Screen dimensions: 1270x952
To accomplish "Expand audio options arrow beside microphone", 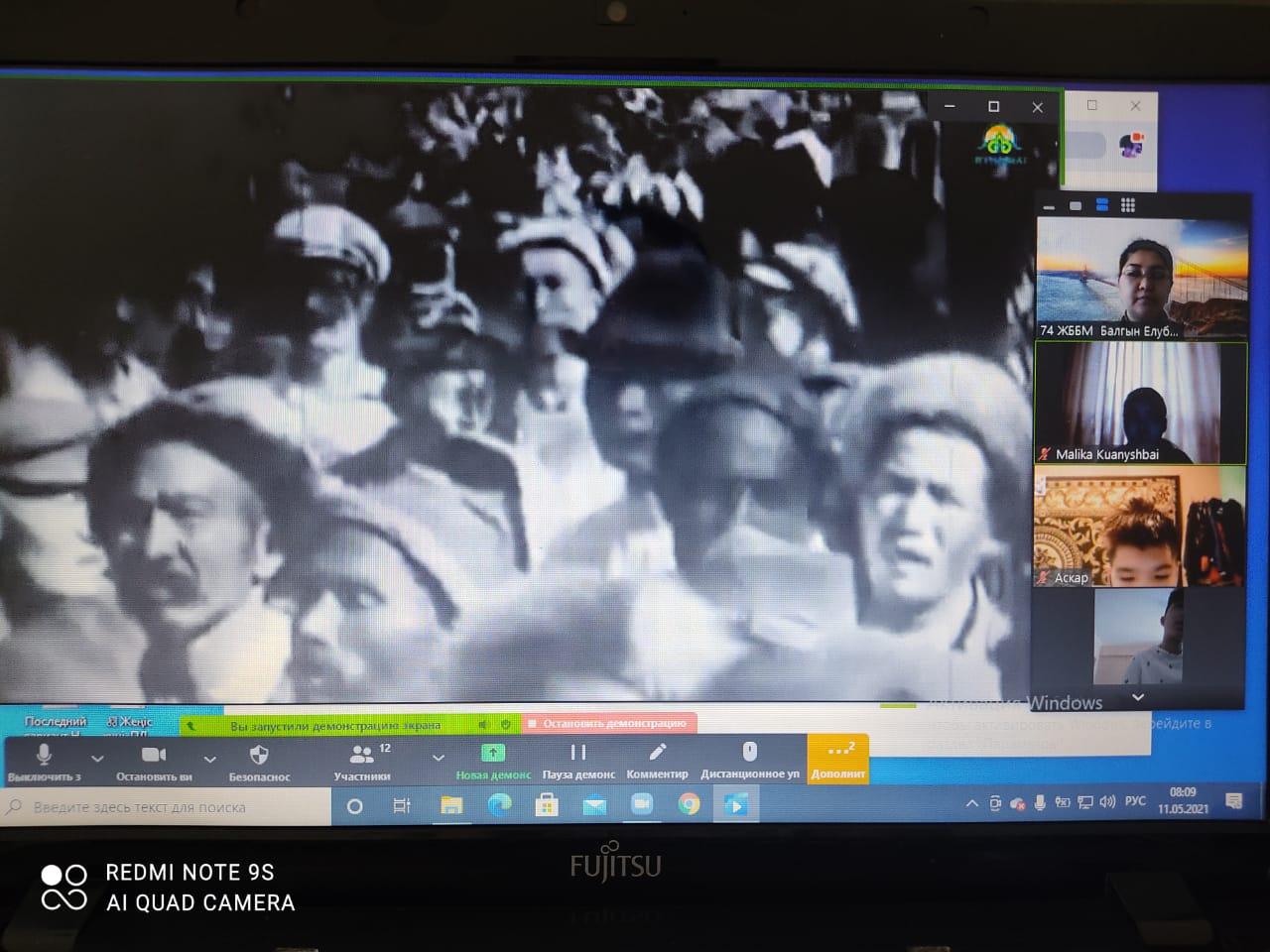I will [97, 759].
